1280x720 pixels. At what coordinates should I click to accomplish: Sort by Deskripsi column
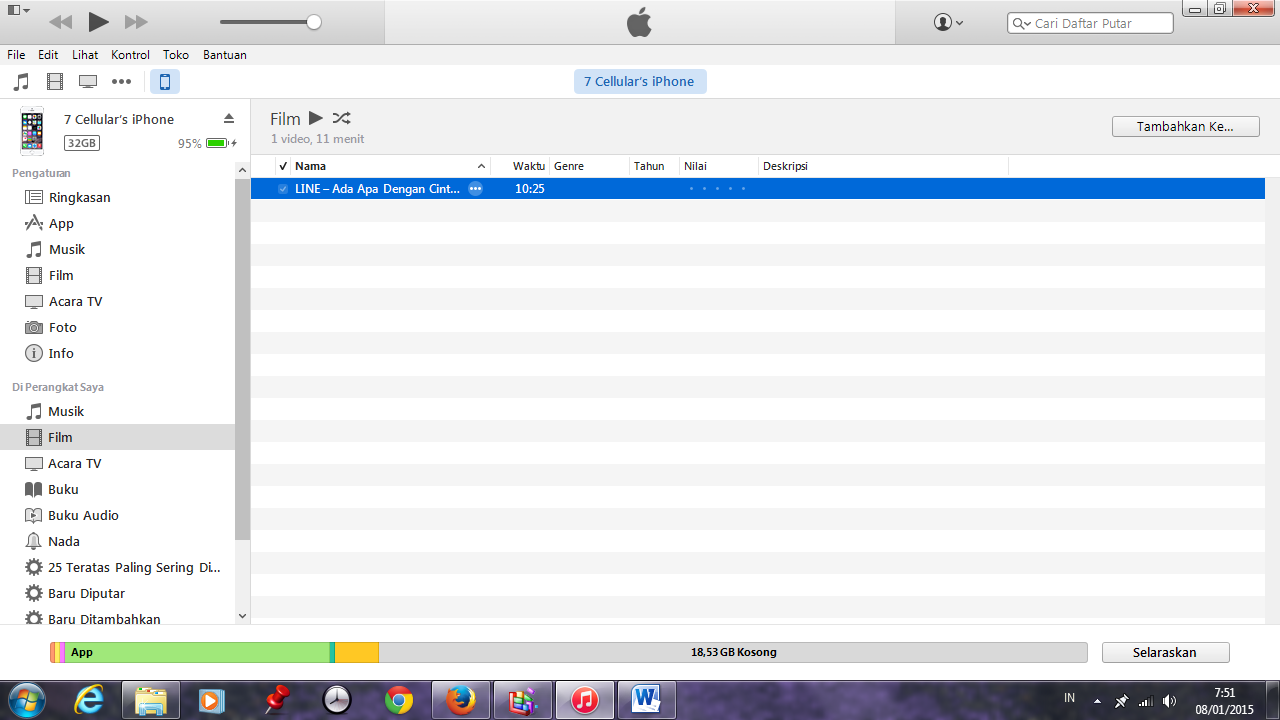(884, 166)
